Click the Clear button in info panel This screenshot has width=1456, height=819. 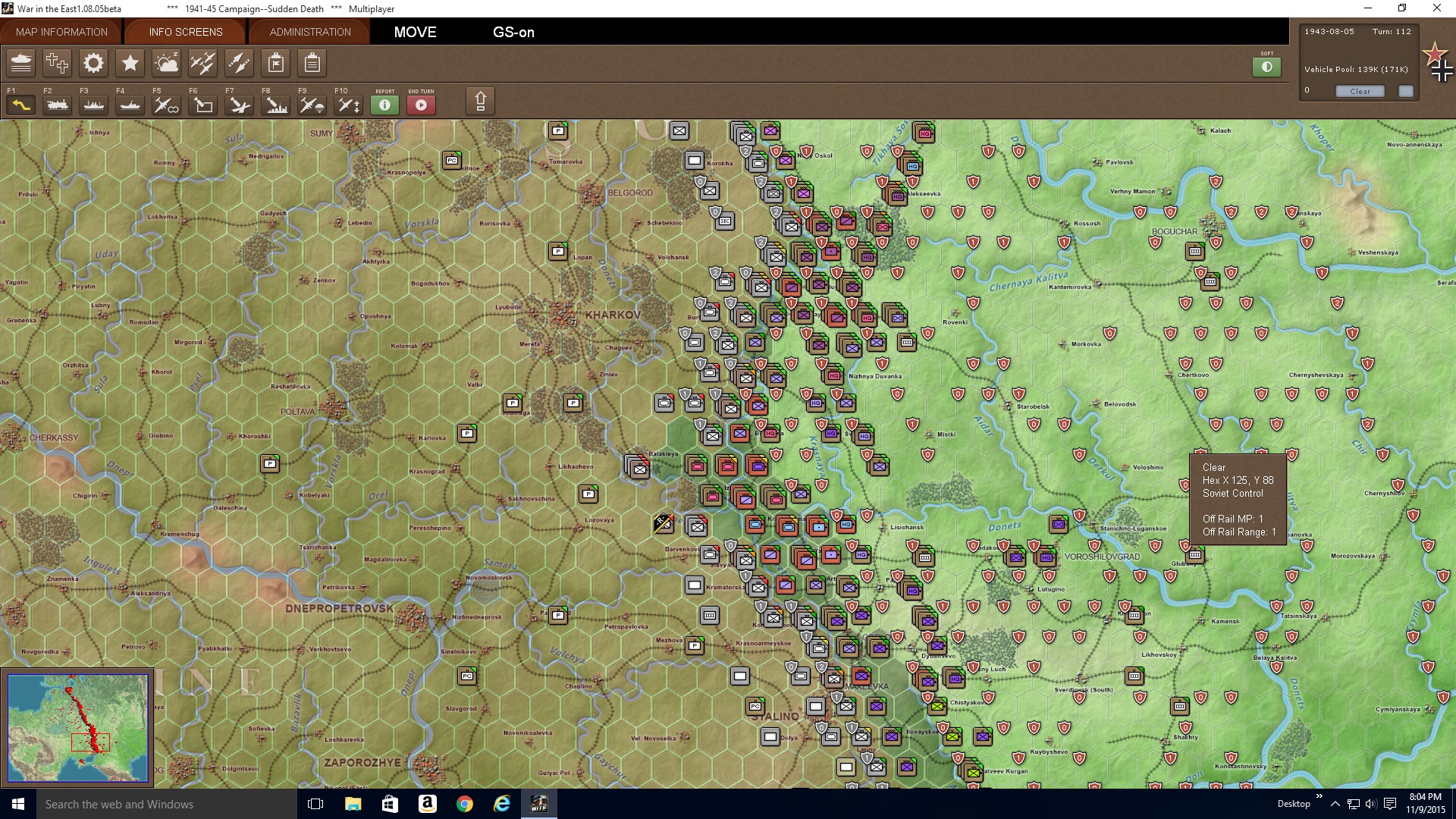pyautogui.click(x=1360, y=91)
